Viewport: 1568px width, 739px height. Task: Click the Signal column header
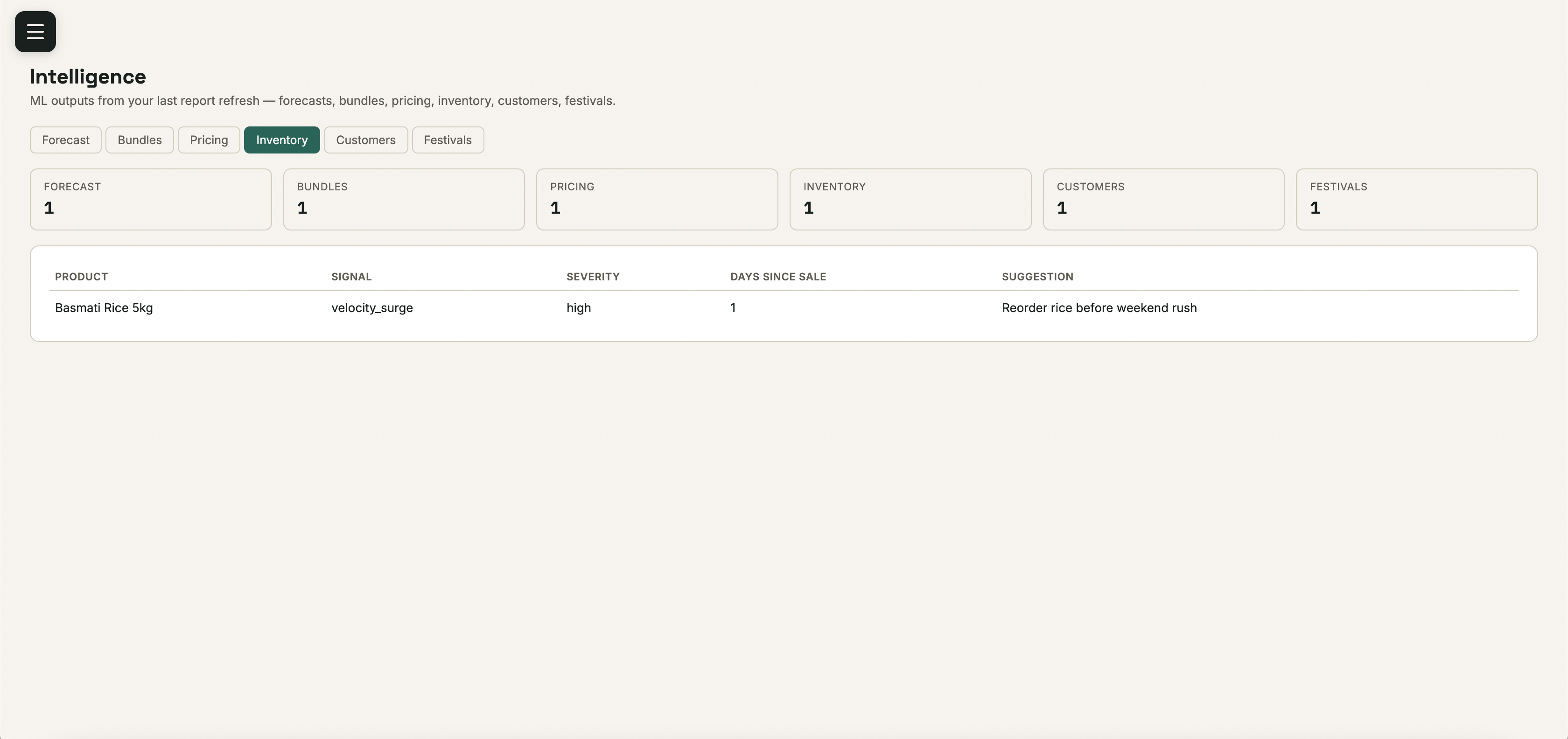pos(352,277)
